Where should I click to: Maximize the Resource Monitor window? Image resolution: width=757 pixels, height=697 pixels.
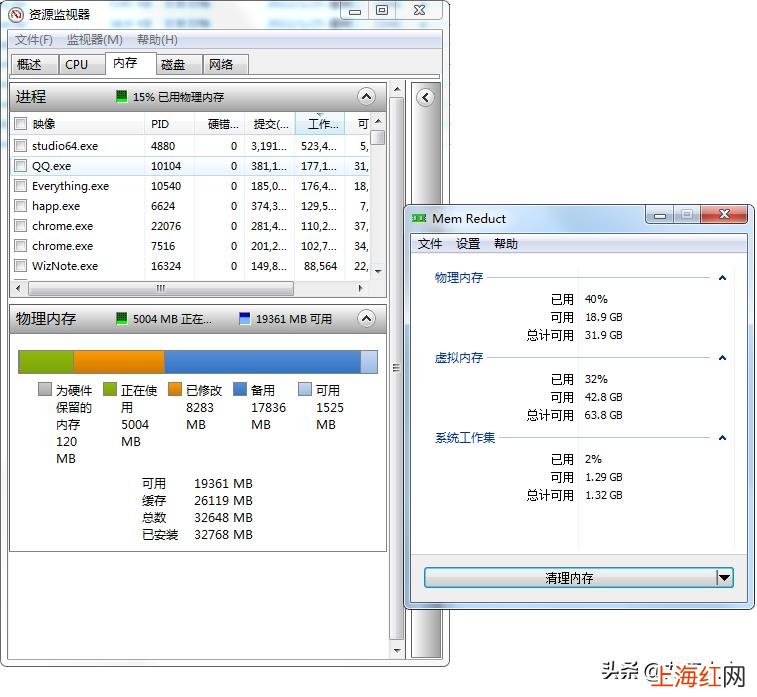point(382,10)
